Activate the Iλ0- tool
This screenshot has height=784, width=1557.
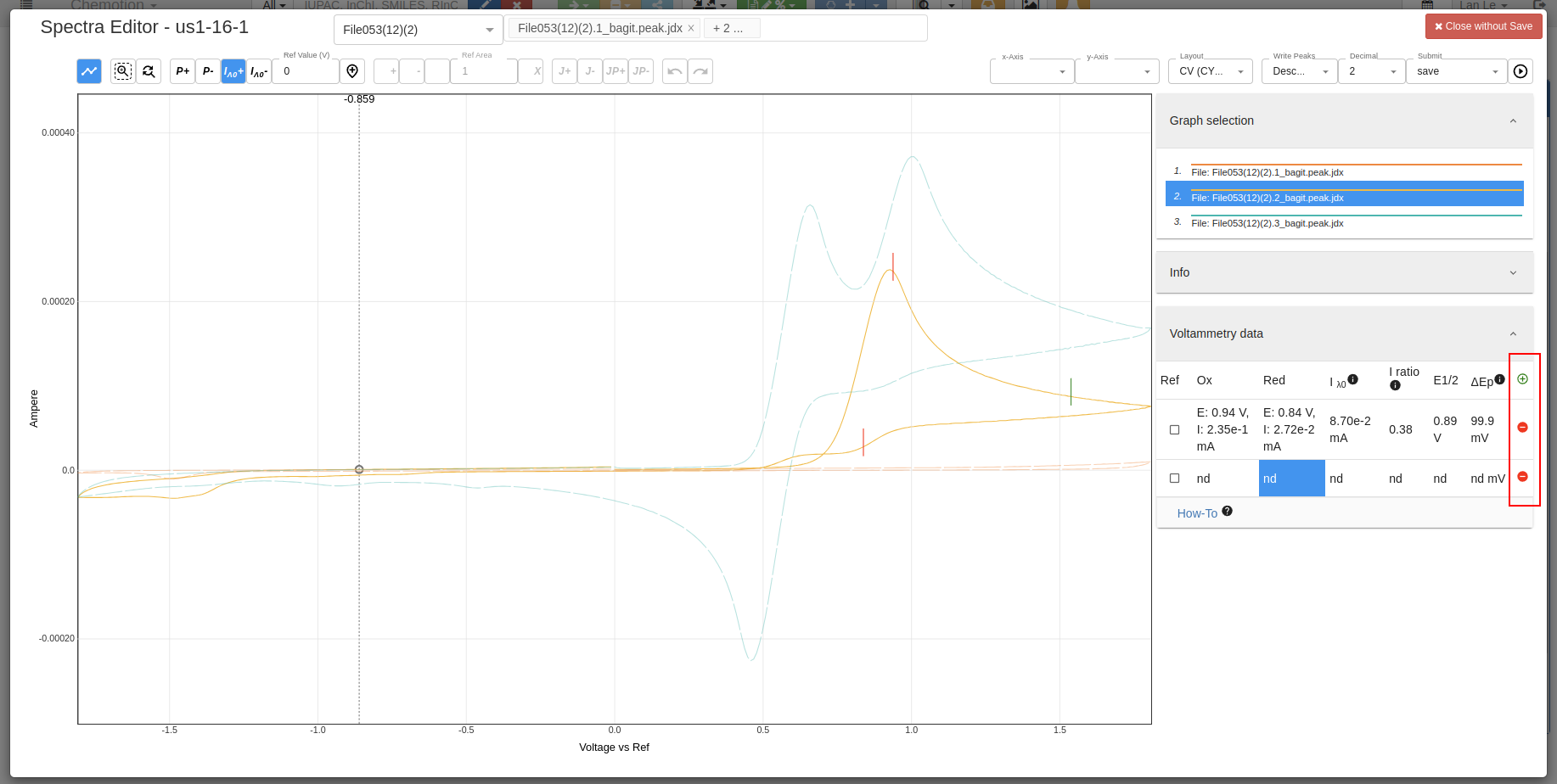[x=258, y=71]
